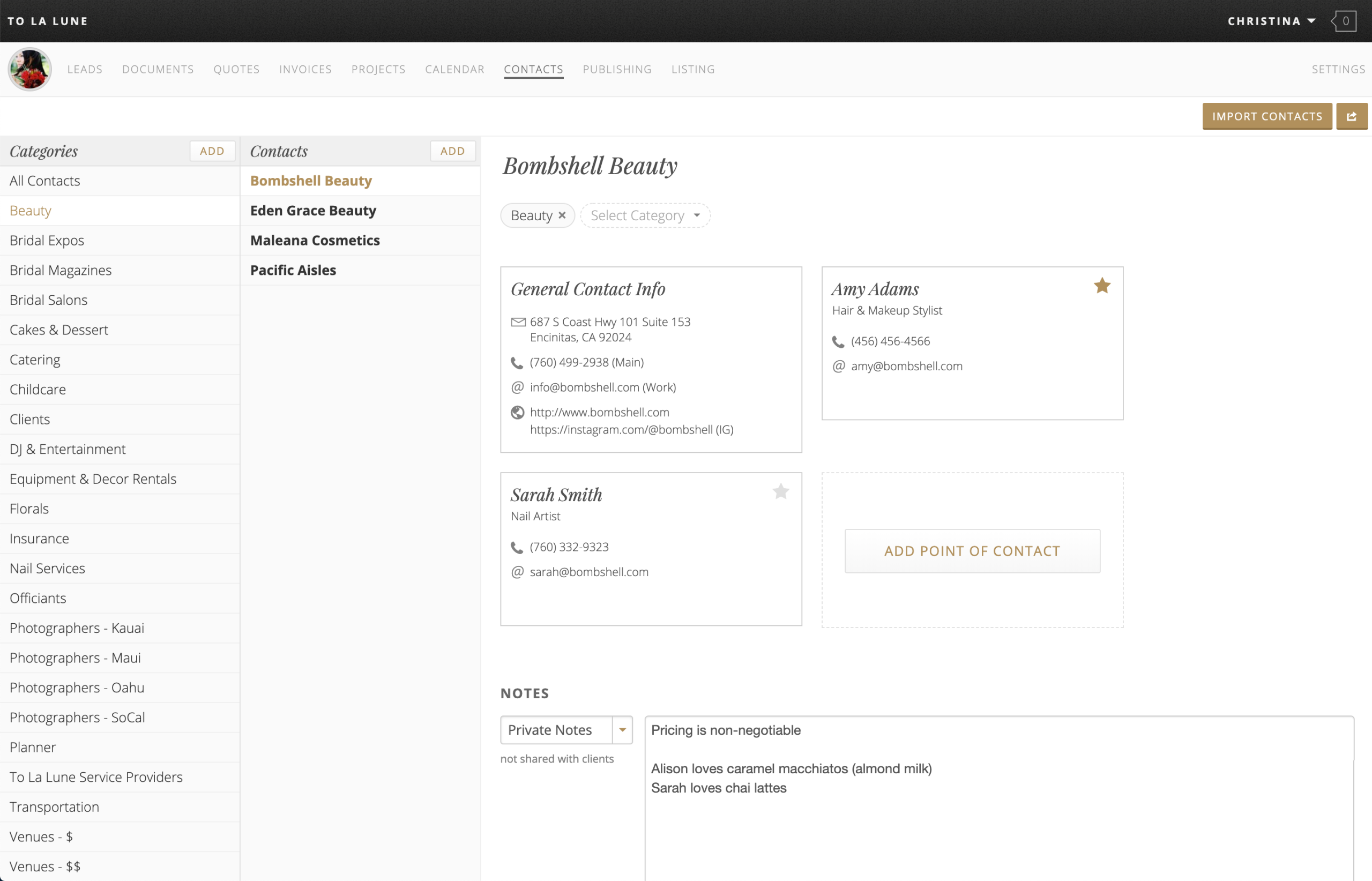This screenshot has height=881, width=1372.
Task: Toggle Sarah Smith favorite star
Action: (780, 491)
